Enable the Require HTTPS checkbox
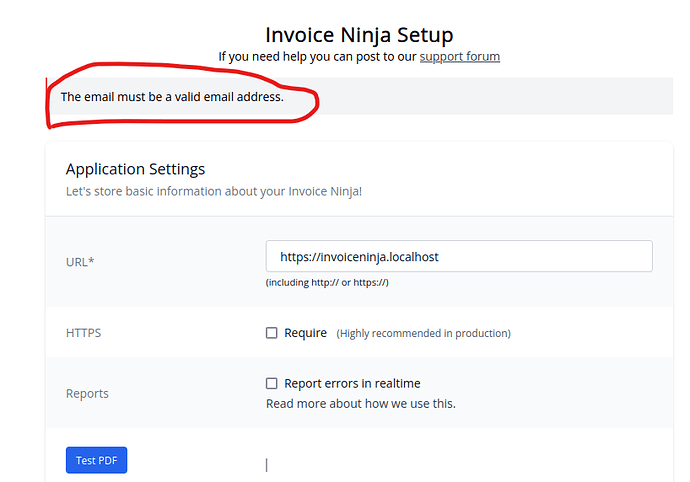The width and height of the screenshot is (690, 482). pyautogui.click(x=272, y=333)
